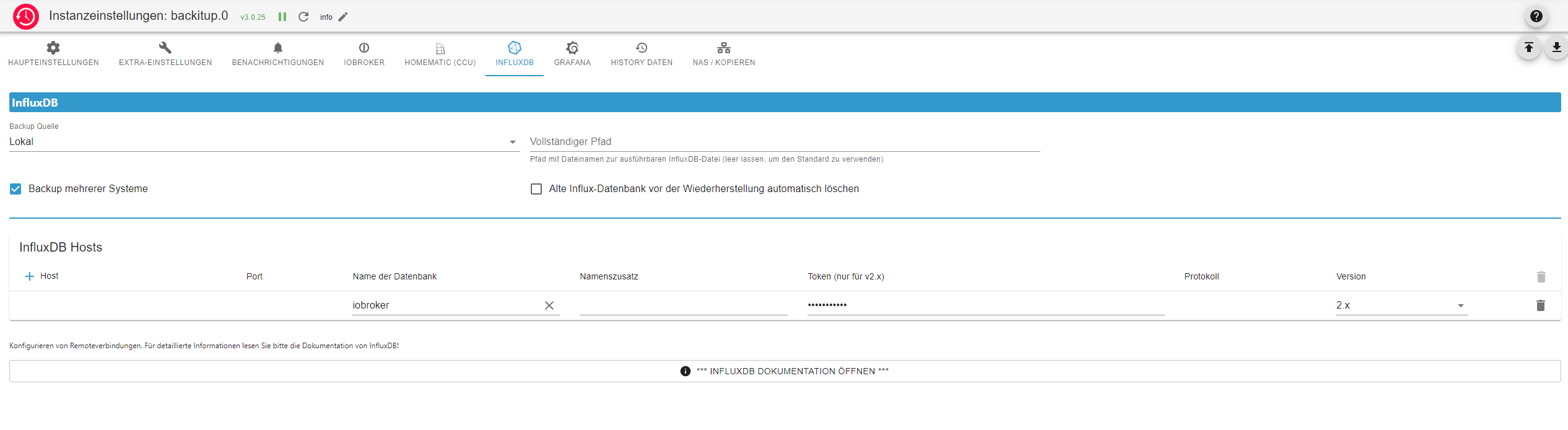The height and width of the screenshot is (430, 1568).
Task: Click the InfluxDB Hosts heading
Action: point(61,247)
